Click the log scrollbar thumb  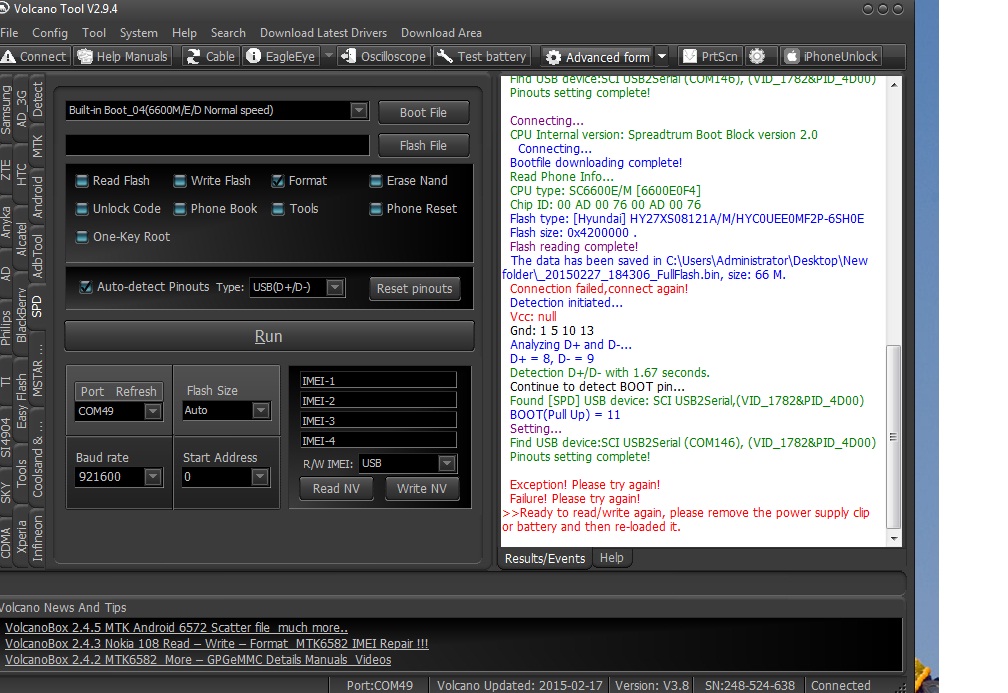pos(893,436)
